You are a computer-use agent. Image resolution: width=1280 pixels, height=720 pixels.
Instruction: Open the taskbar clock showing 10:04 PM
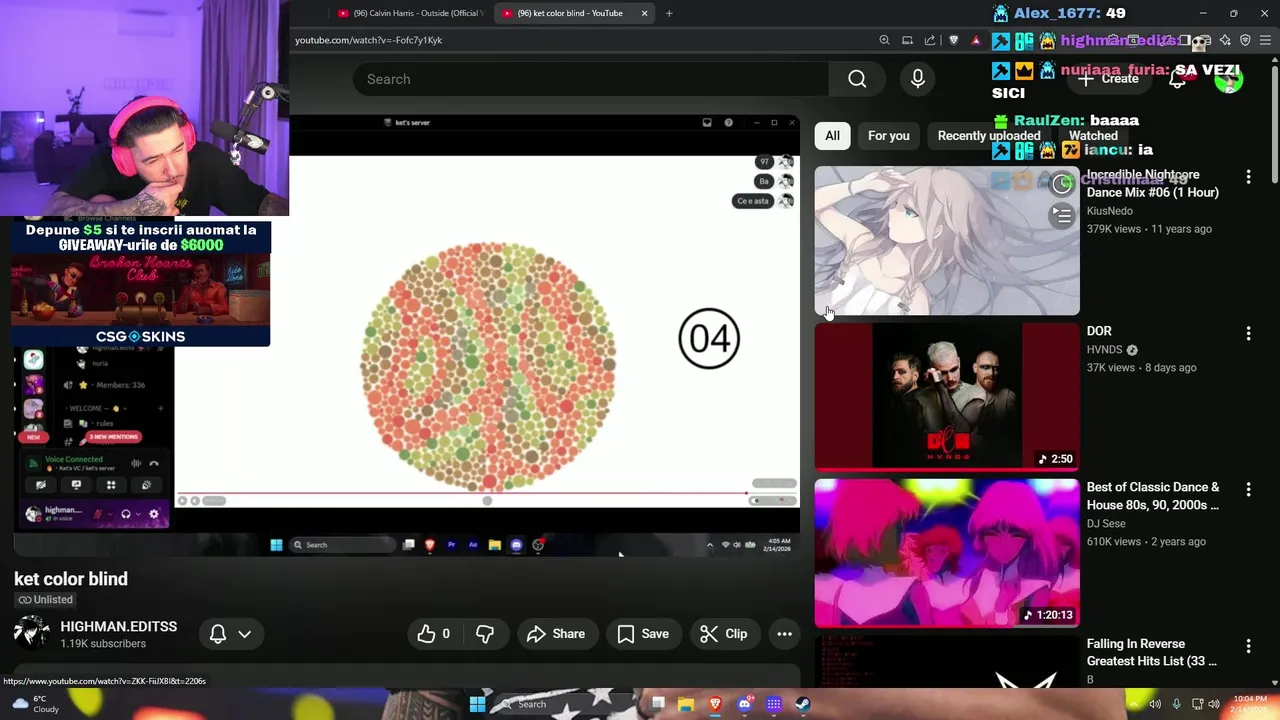[x=1250, y=704]
